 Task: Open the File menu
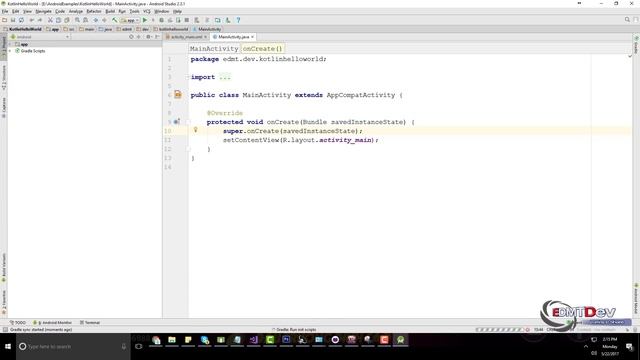click(5, 11)
